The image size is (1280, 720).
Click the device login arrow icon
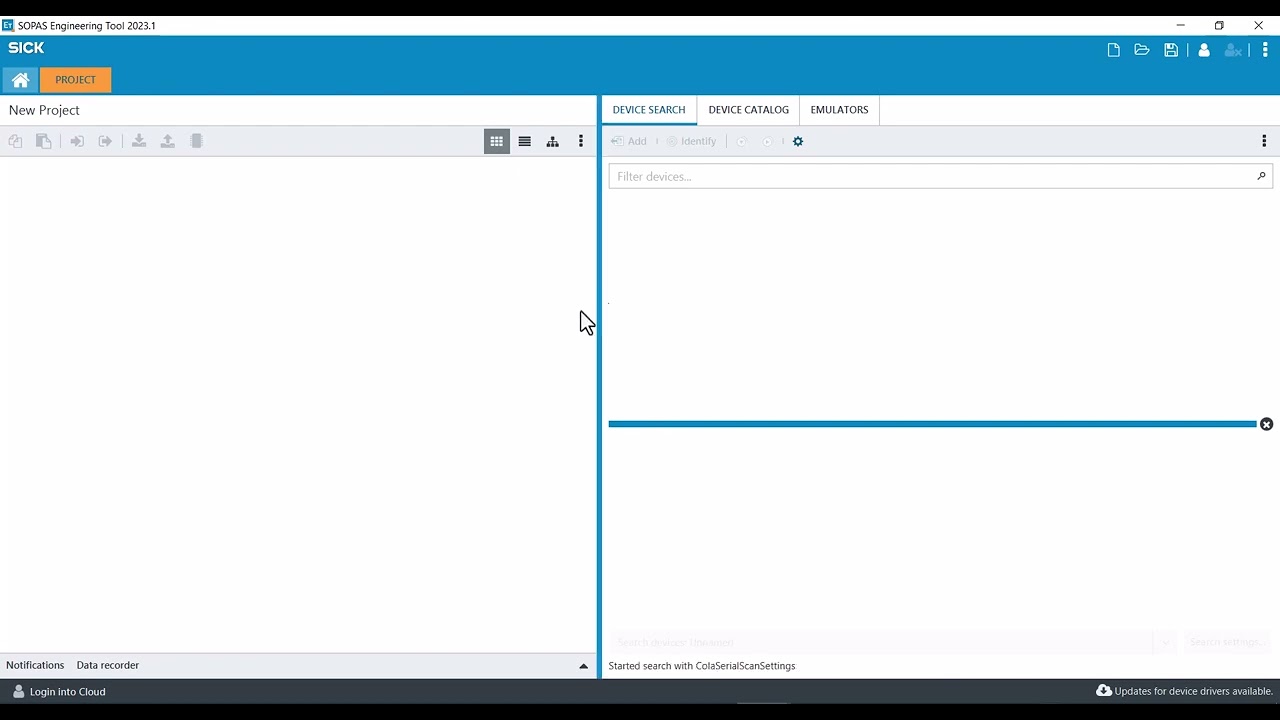77,141
